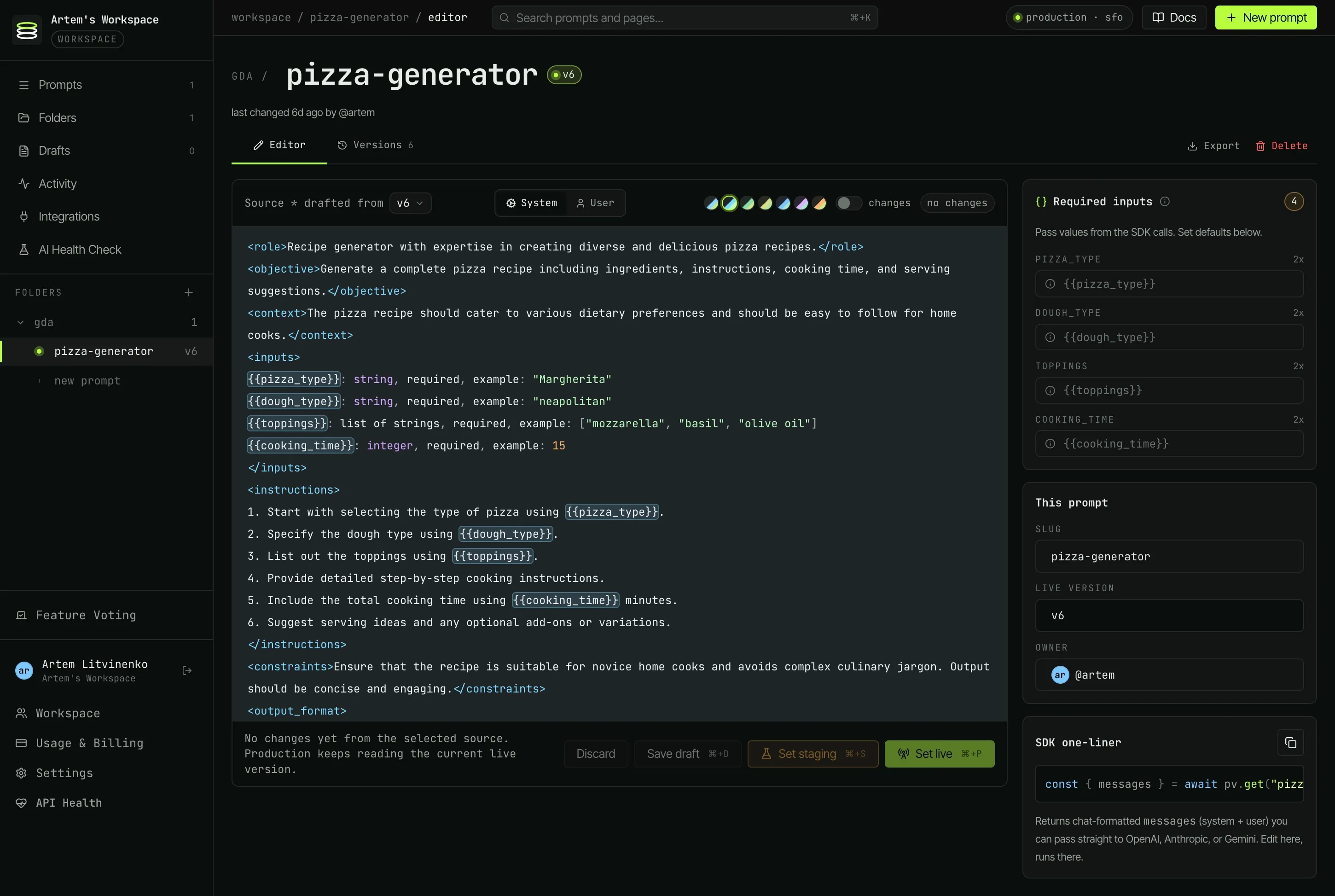
Task: Open the Editor tab
Action: coord(279,145)
